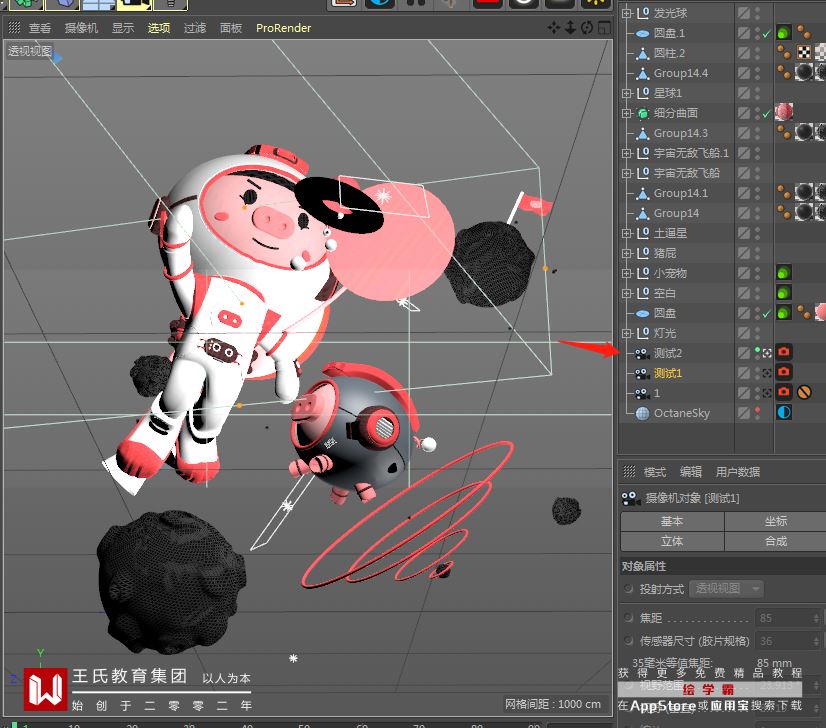Expand the 猪屁 group
This screenshot has width=826, height=728.
626,253
